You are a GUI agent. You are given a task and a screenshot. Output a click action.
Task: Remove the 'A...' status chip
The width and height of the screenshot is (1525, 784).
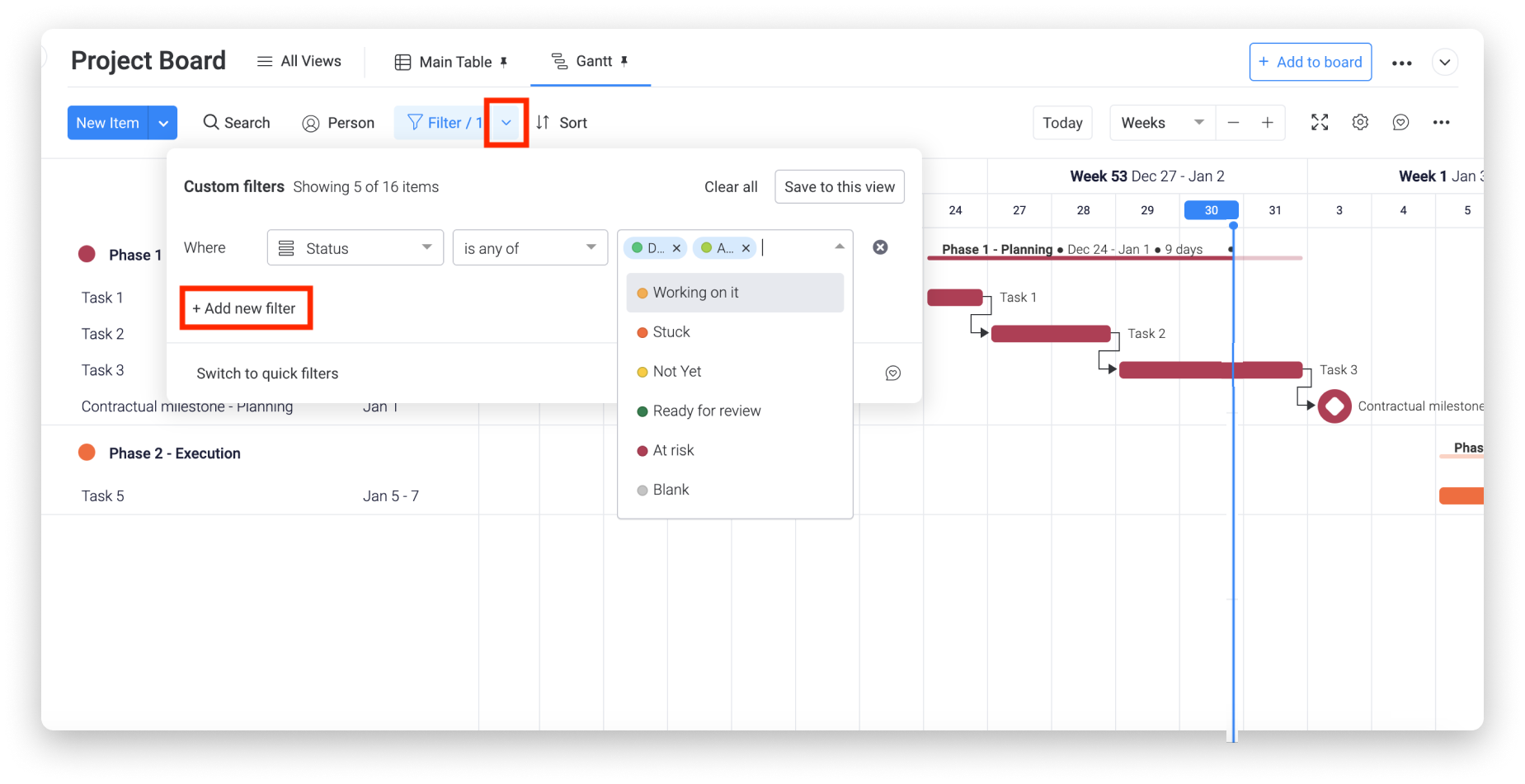pyautogui.click(x=746, y=248)
